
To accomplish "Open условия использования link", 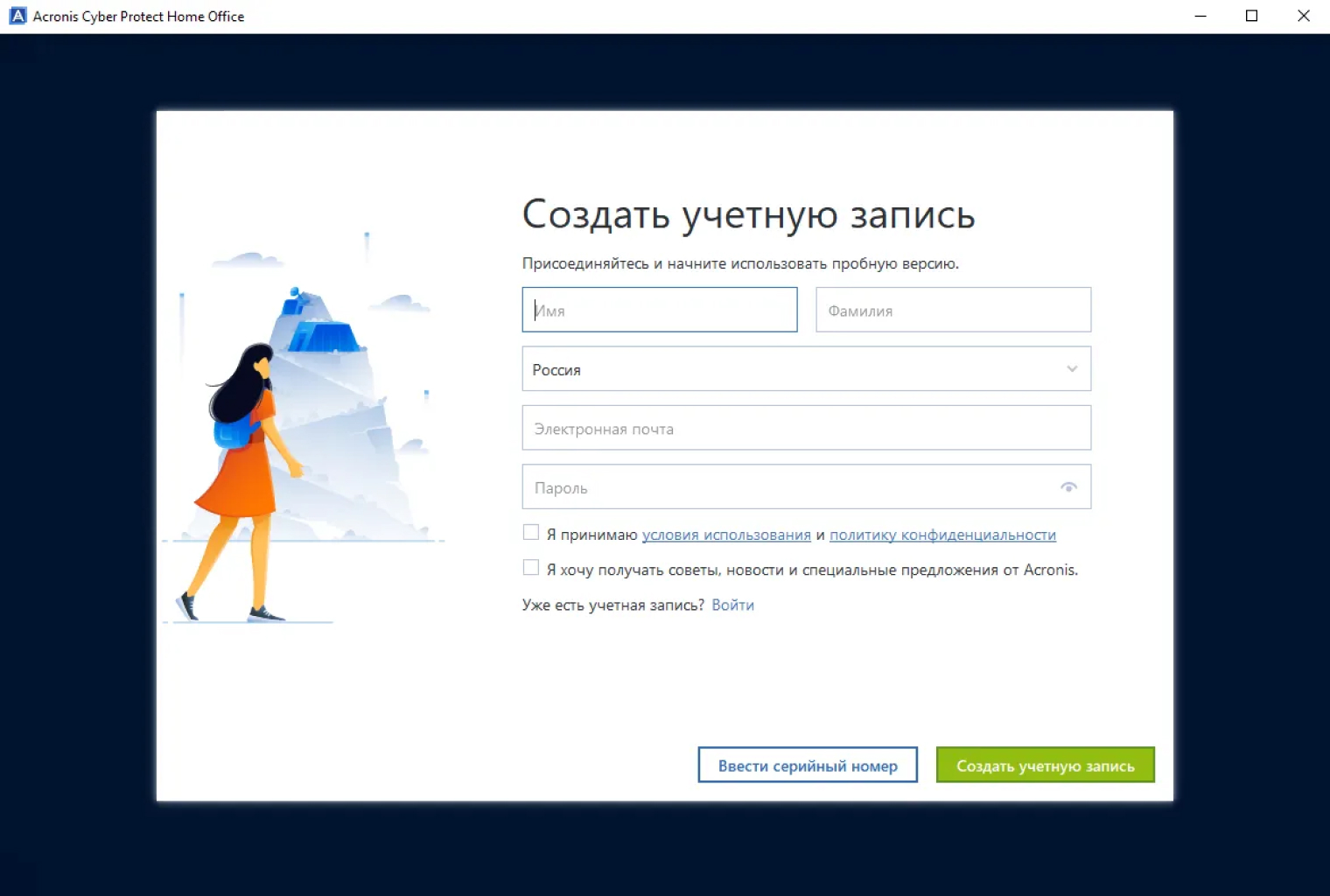I will [726, 535].
